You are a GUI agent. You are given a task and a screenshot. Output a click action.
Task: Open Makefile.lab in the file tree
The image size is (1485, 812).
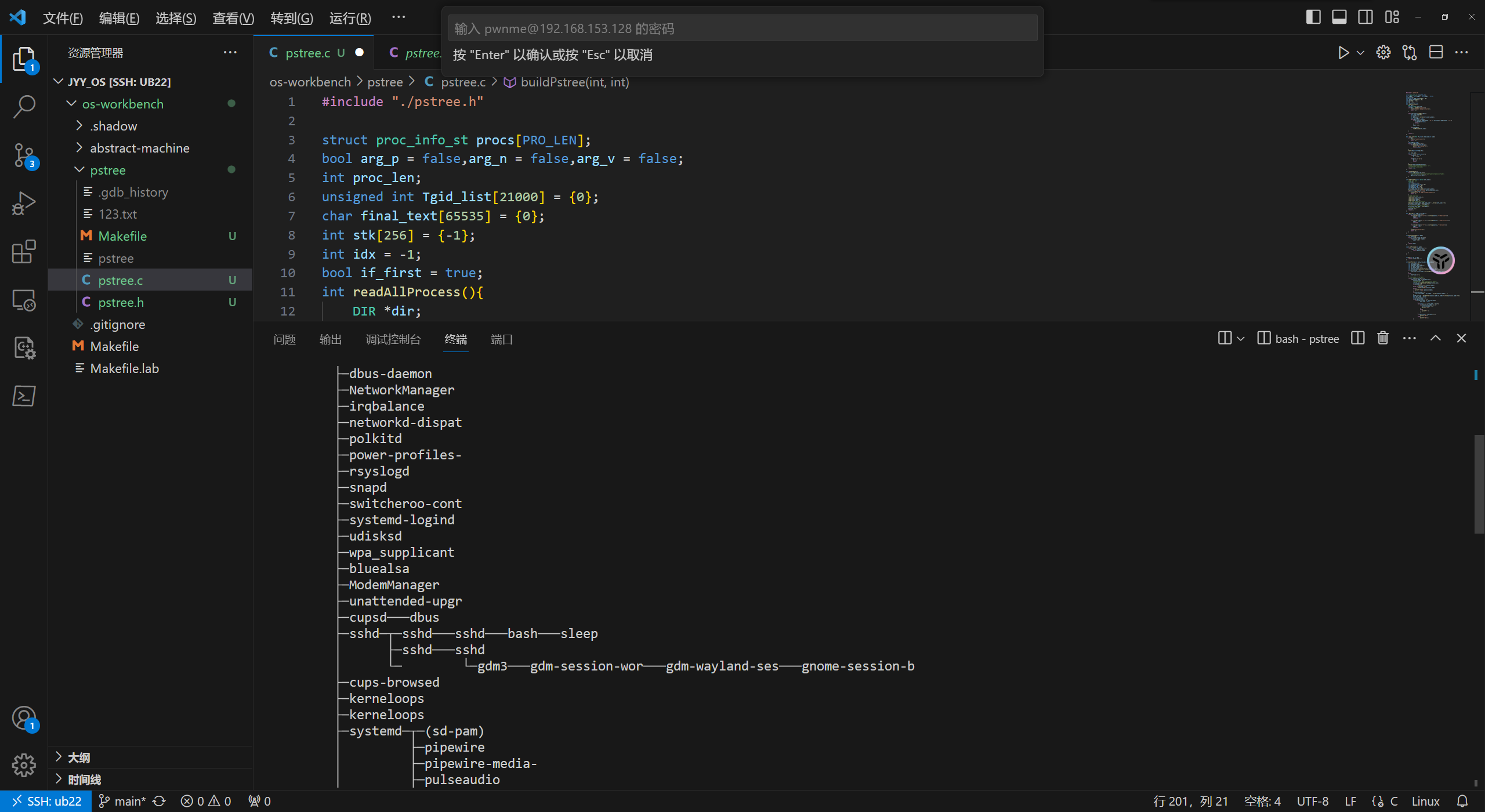150,368
